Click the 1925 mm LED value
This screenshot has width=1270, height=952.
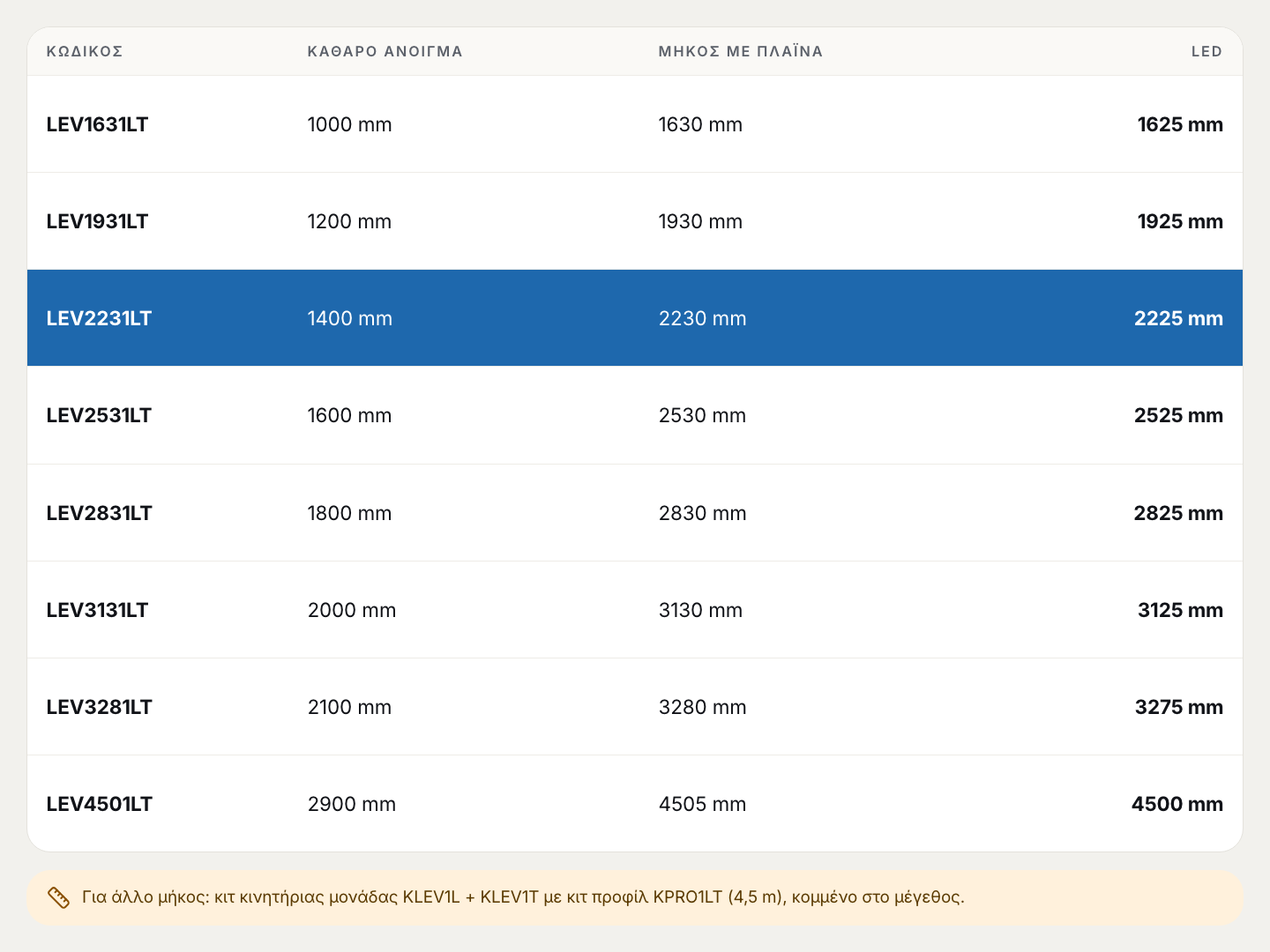tap(1180, 221)
